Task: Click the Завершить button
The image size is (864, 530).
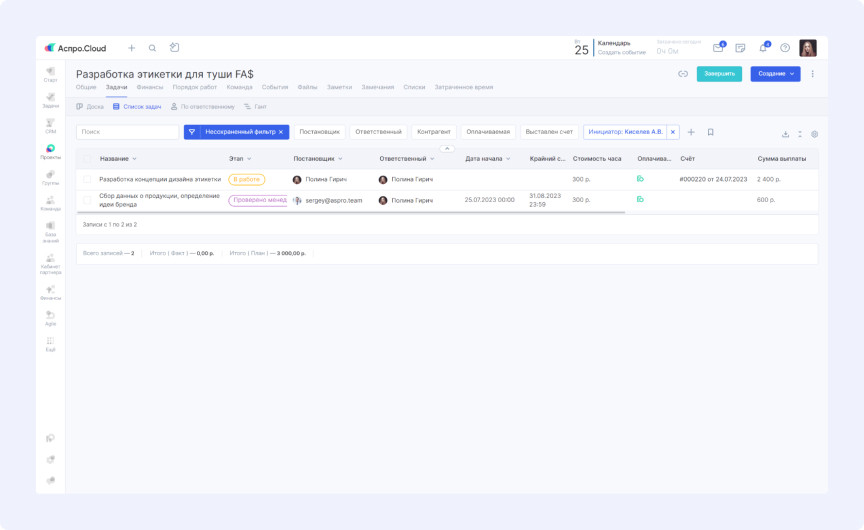Action: point(719,74)
